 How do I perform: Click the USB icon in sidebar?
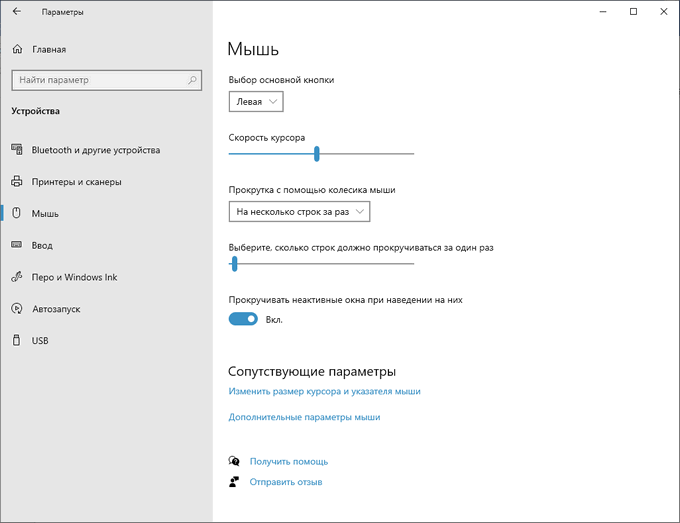click(x=17, y=341)
